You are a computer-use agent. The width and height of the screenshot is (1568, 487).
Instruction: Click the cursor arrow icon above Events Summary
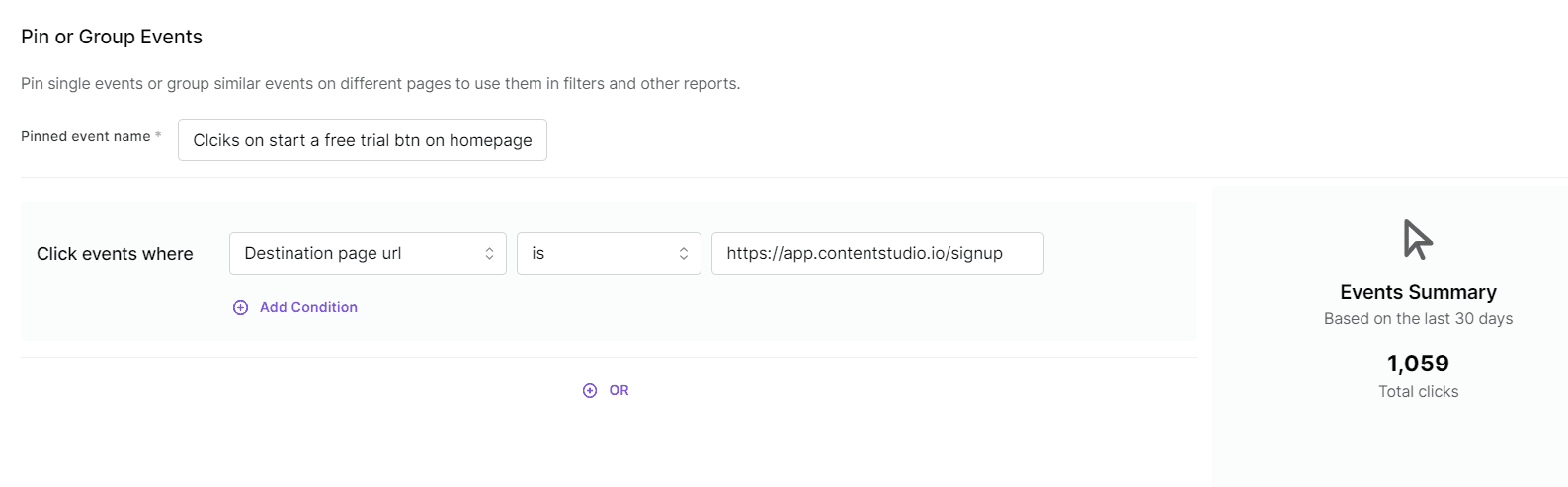1418,239
